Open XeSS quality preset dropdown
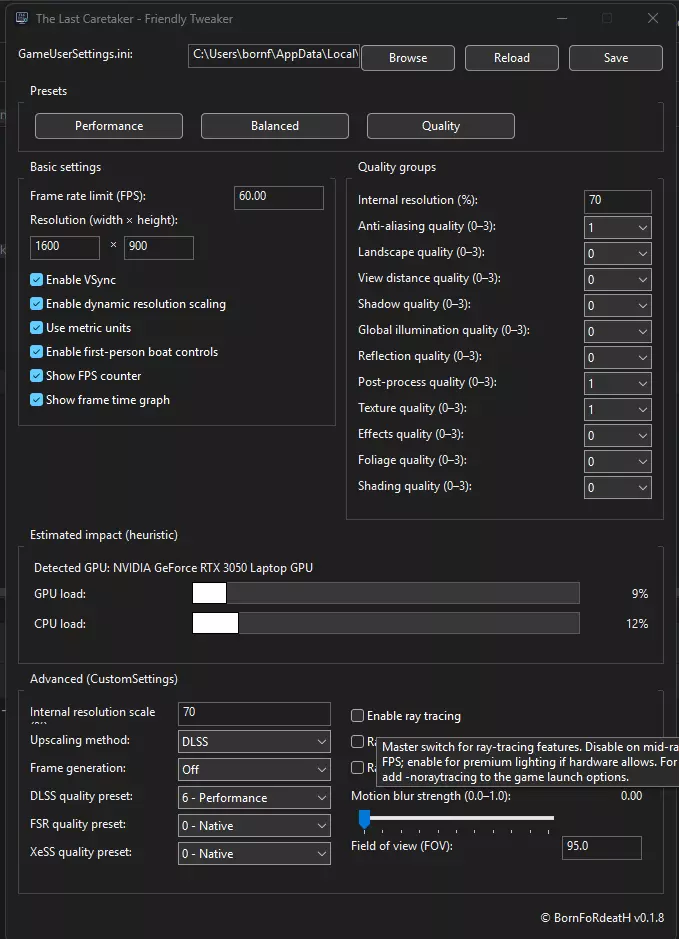Image resolution: width=679 pixels, height=939 pixels. (x=254, y=853)
